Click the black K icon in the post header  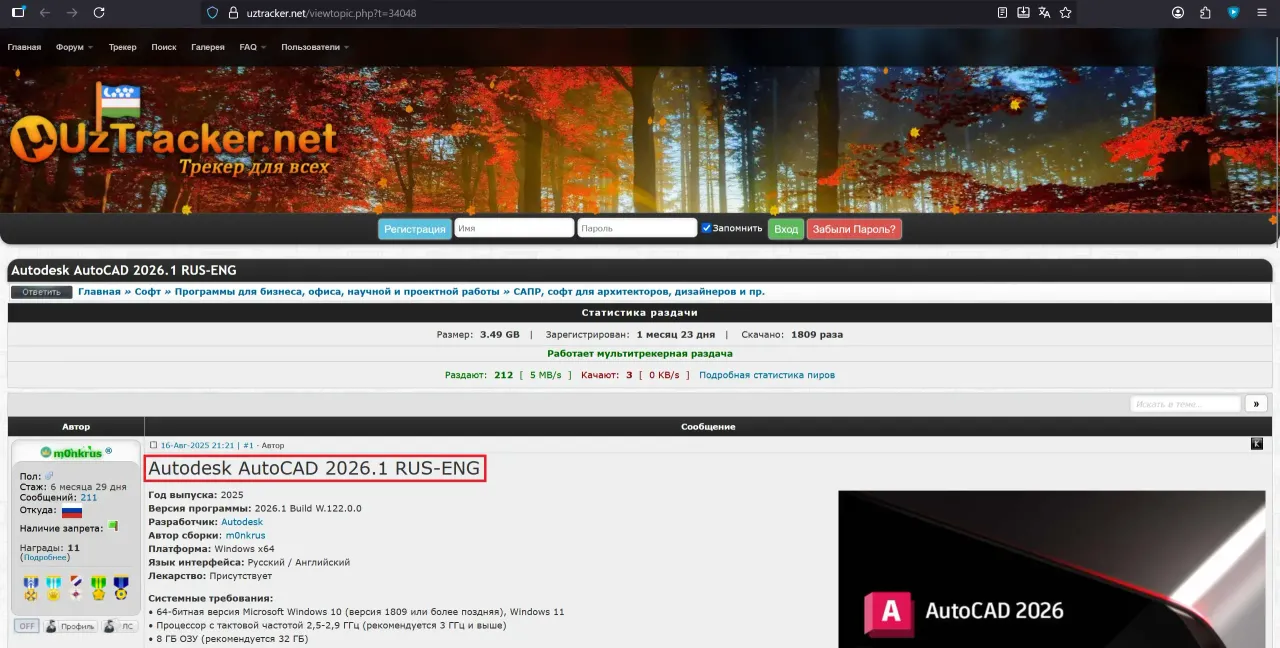[1257, 444]
